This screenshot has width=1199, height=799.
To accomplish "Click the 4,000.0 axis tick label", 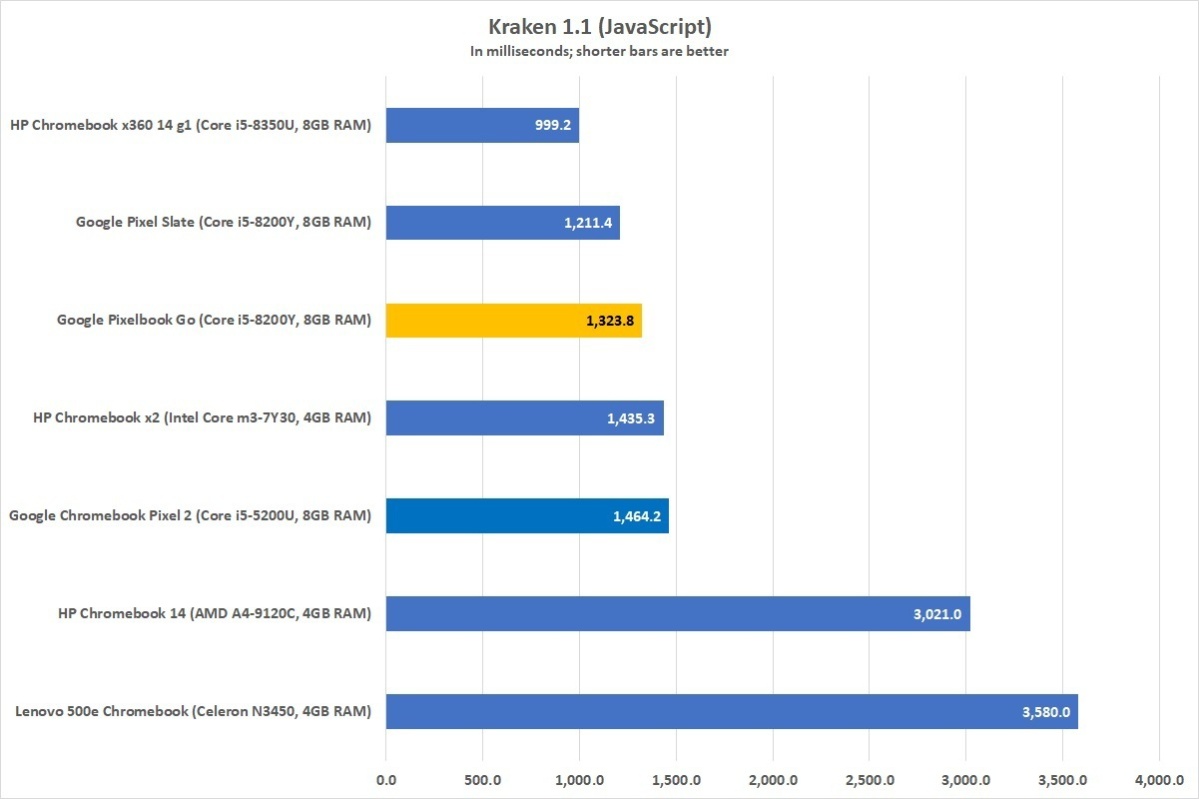I will coord(1158,777).
